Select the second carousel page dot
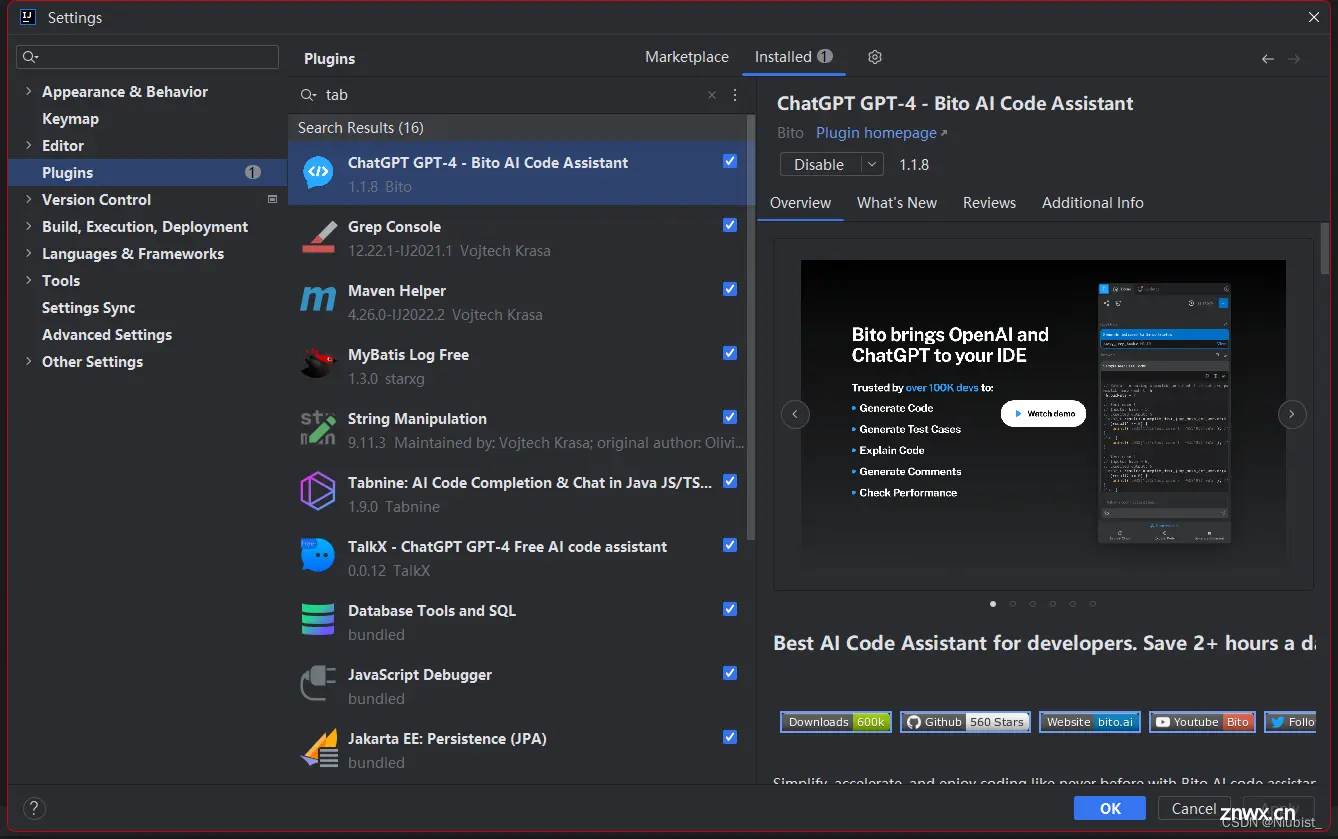 1013,604
